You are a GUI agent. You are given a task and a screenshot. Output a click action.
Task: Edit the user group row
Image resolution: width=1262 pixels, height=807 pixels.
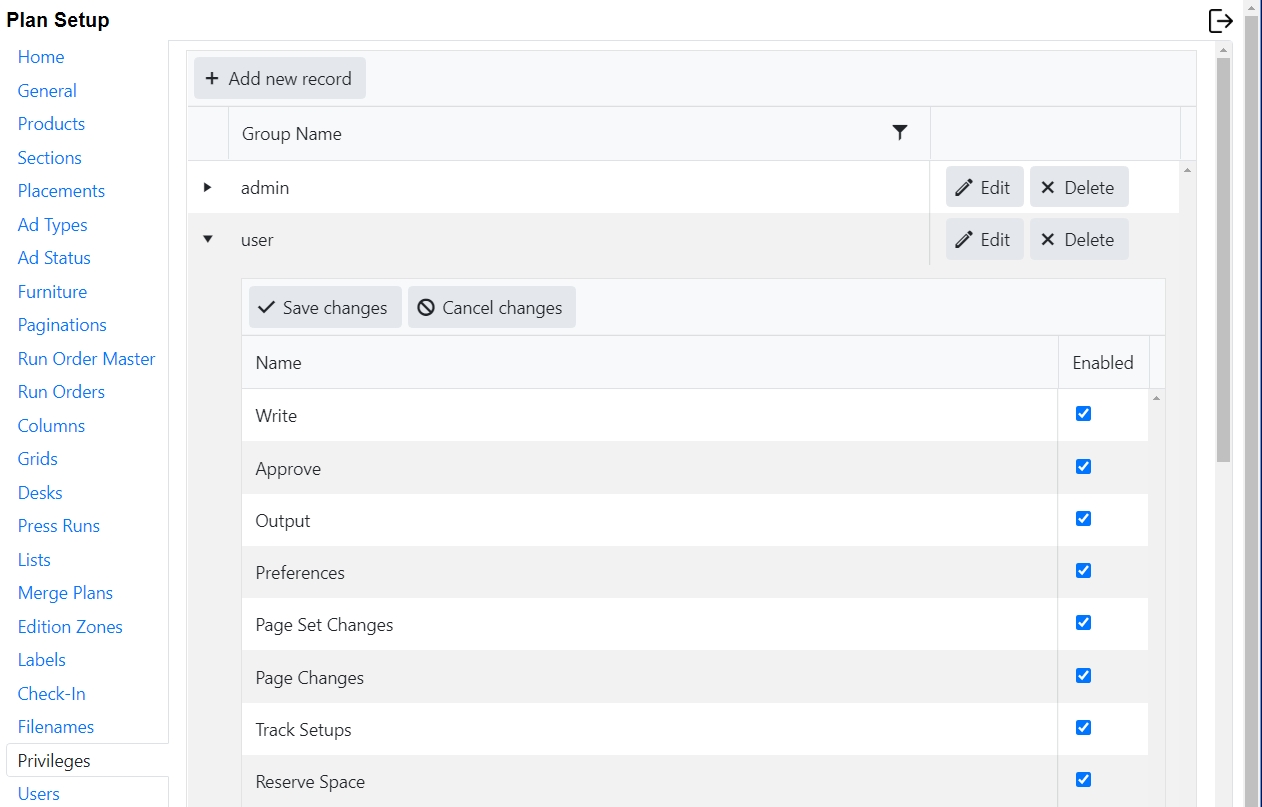point(984,240)
